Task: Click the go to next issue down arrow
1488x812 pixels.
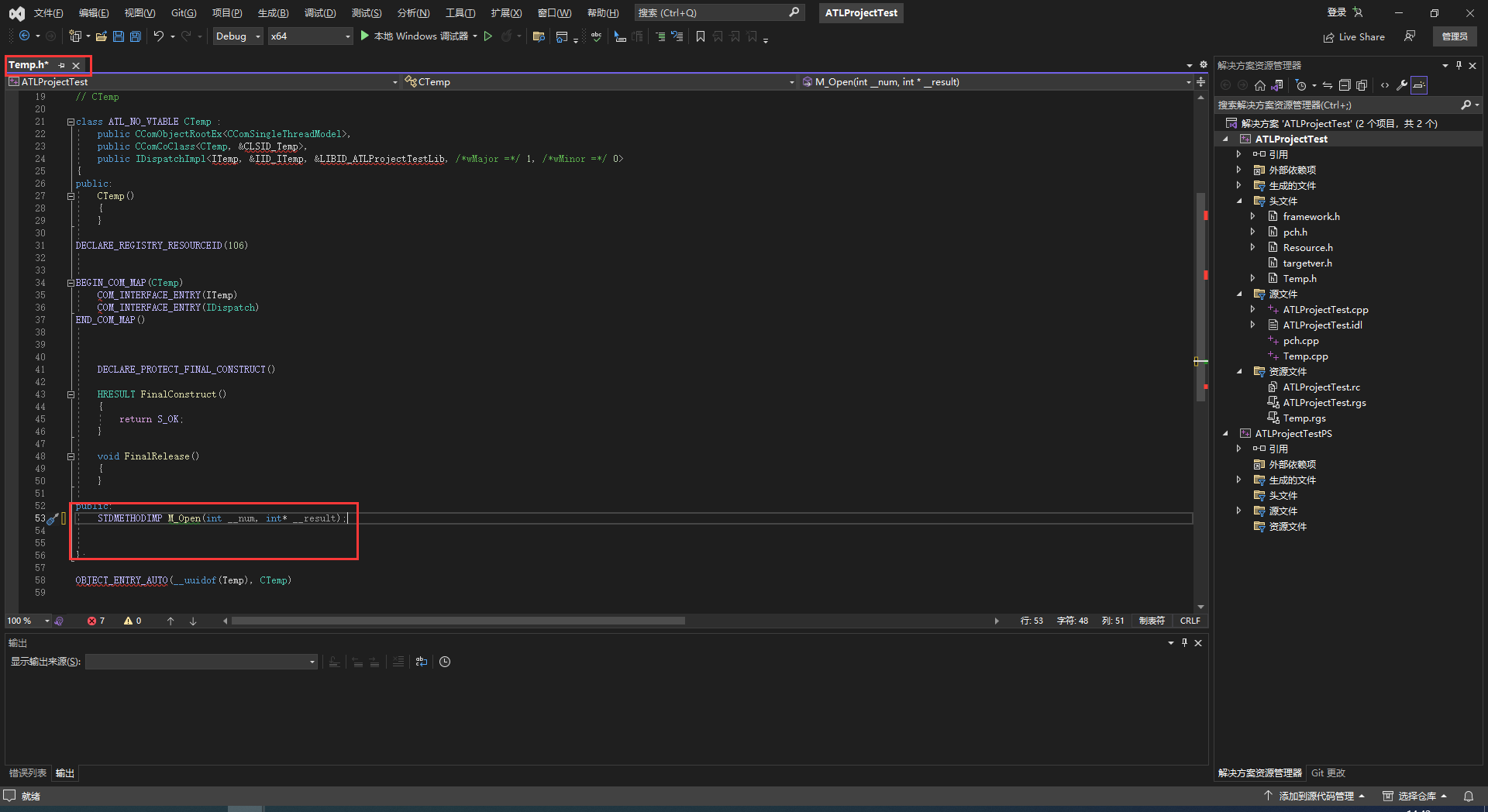Action: click(x=193, y=621)
